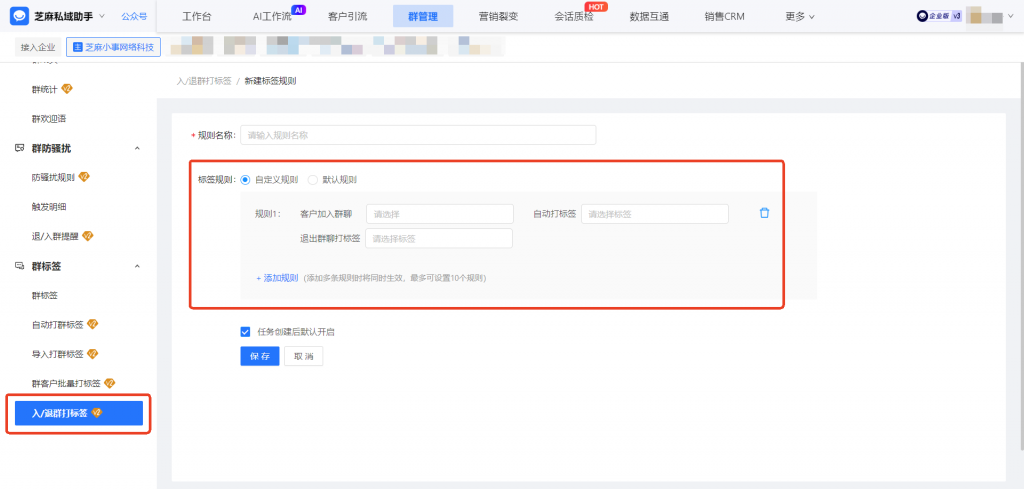Open the 更多 menu dropdown
This screenshot has height=489, width=1024.
click(x=800, y=16)
